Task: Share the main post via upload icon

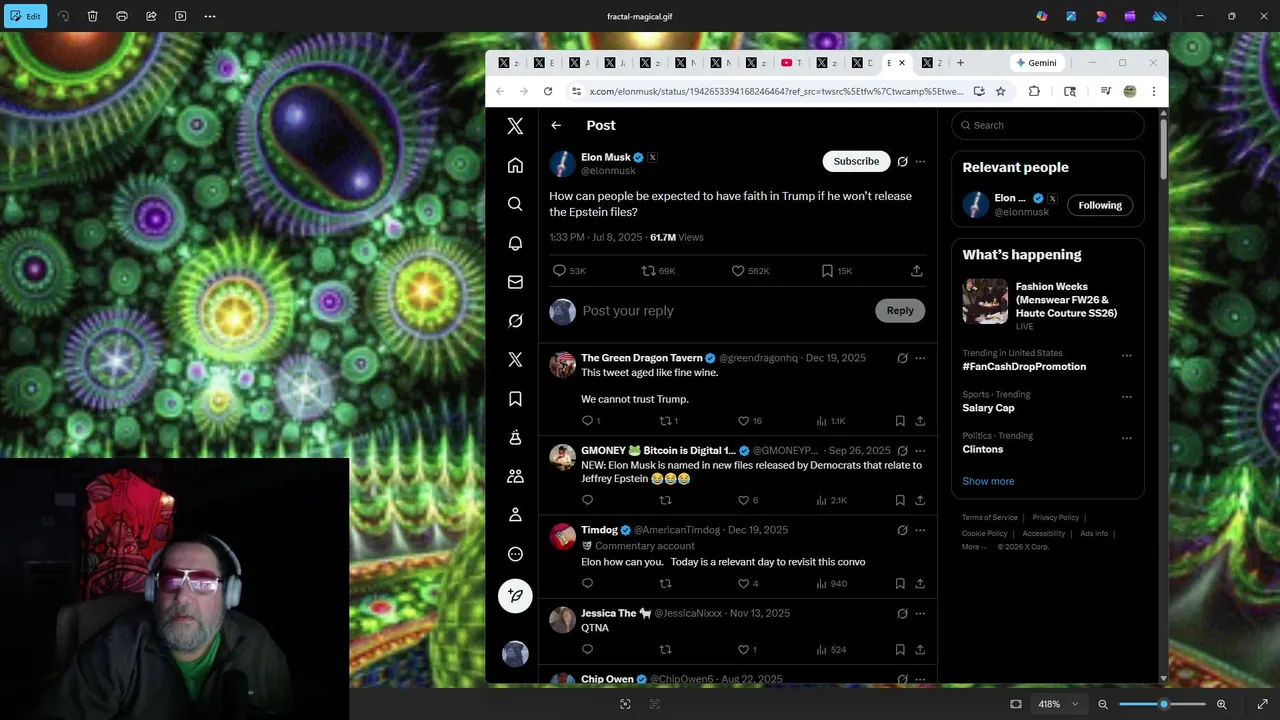Action: pyautogui.click(x=916, y=271)
